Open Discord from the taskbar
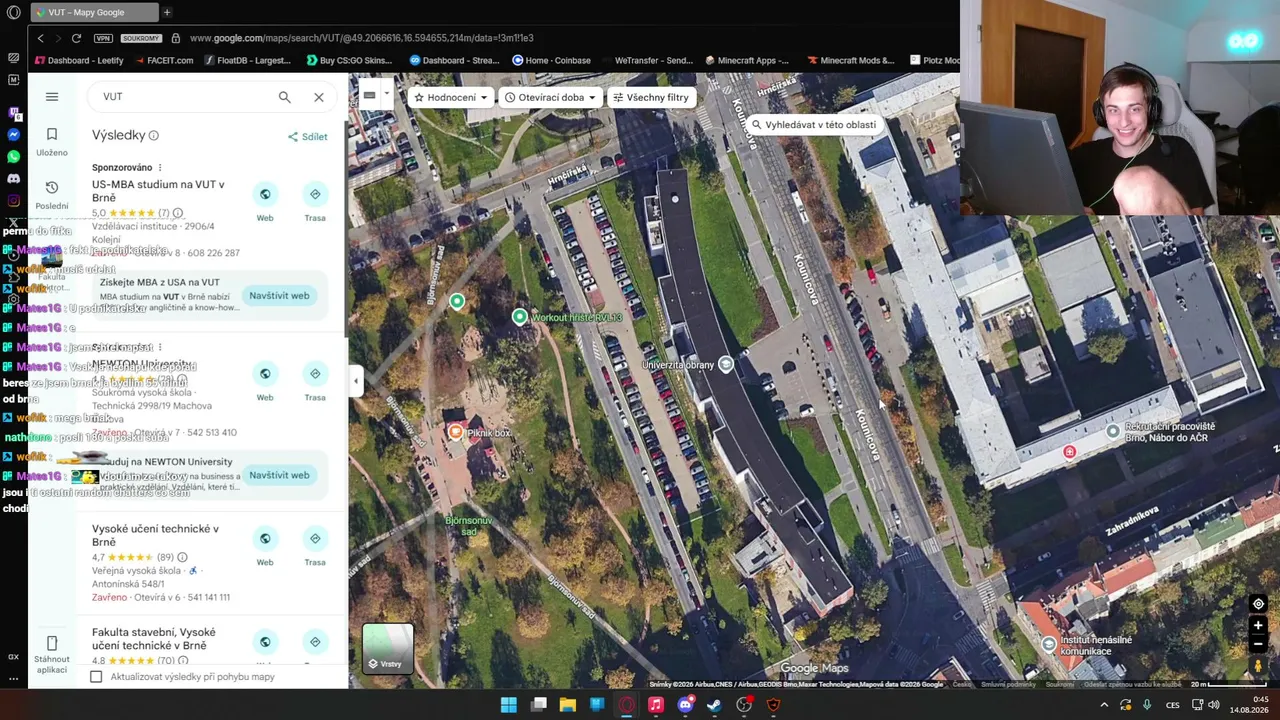Screen dimensions: 1280x720 [685, 705]
